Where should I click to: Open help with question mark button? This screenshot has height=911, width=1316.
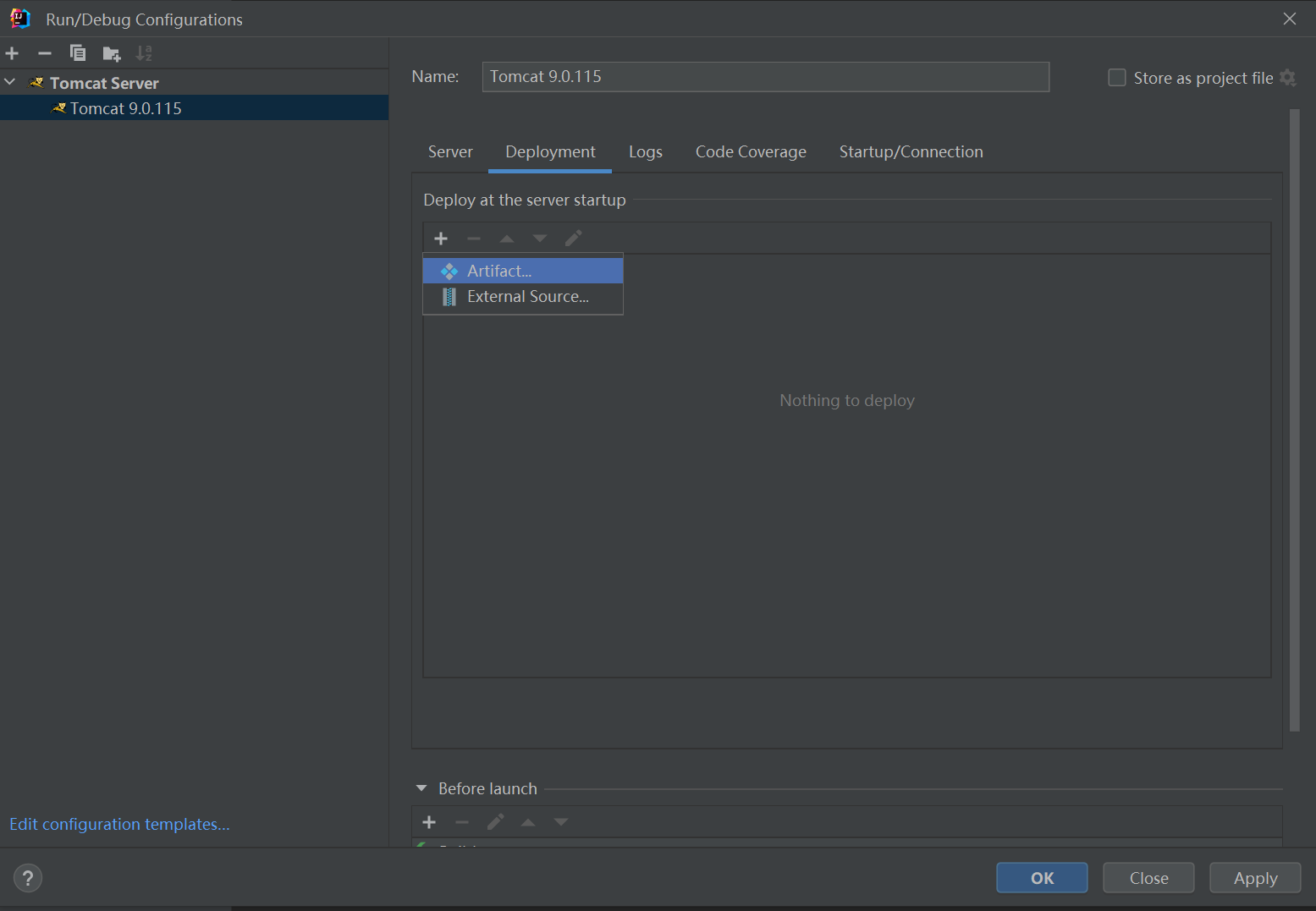[x=28, y=878]
